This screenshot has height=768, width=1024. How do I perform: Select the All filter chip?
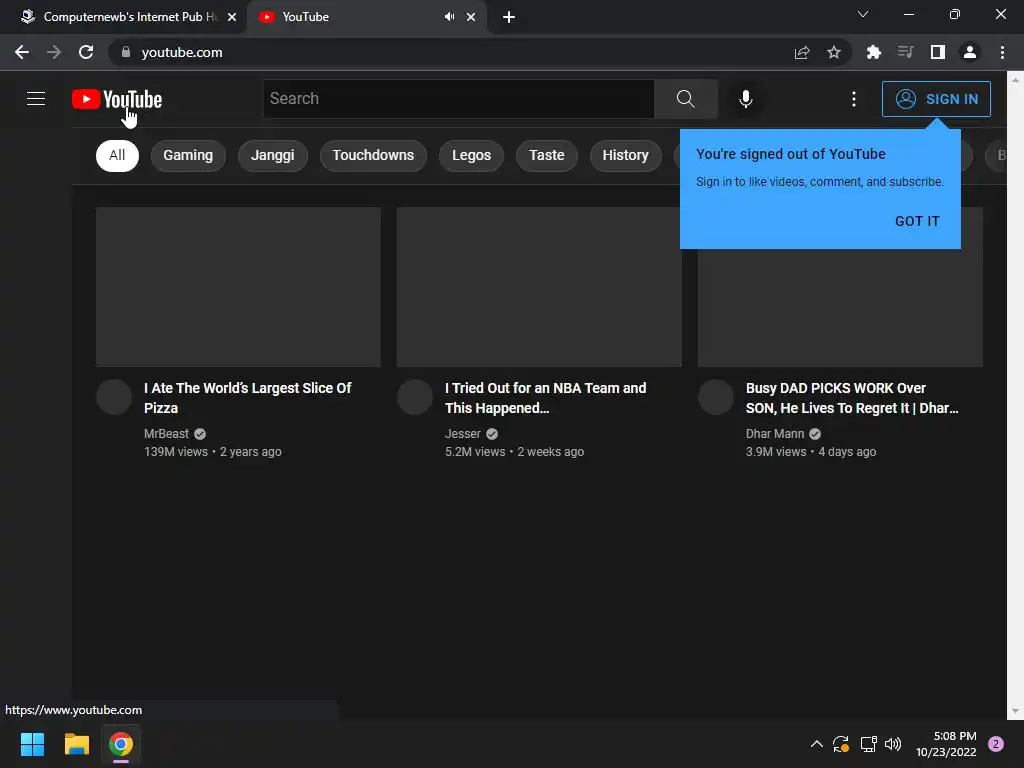pyautogui.click(x=117, y=155)
